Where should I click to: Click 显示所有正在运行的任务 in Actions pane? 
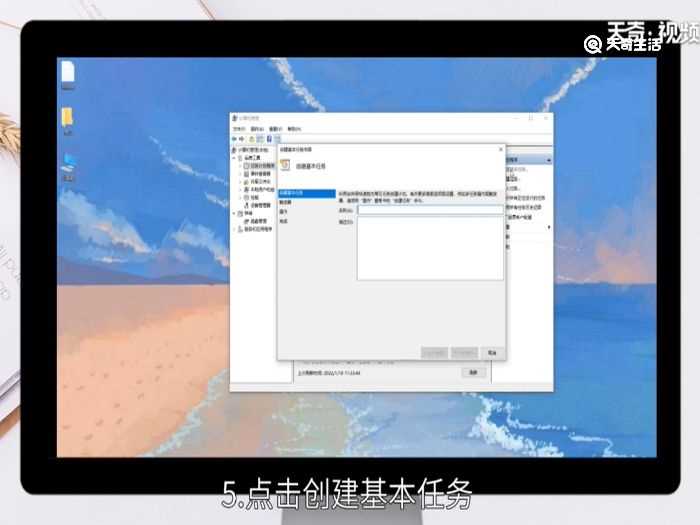(x=525, y=198)
